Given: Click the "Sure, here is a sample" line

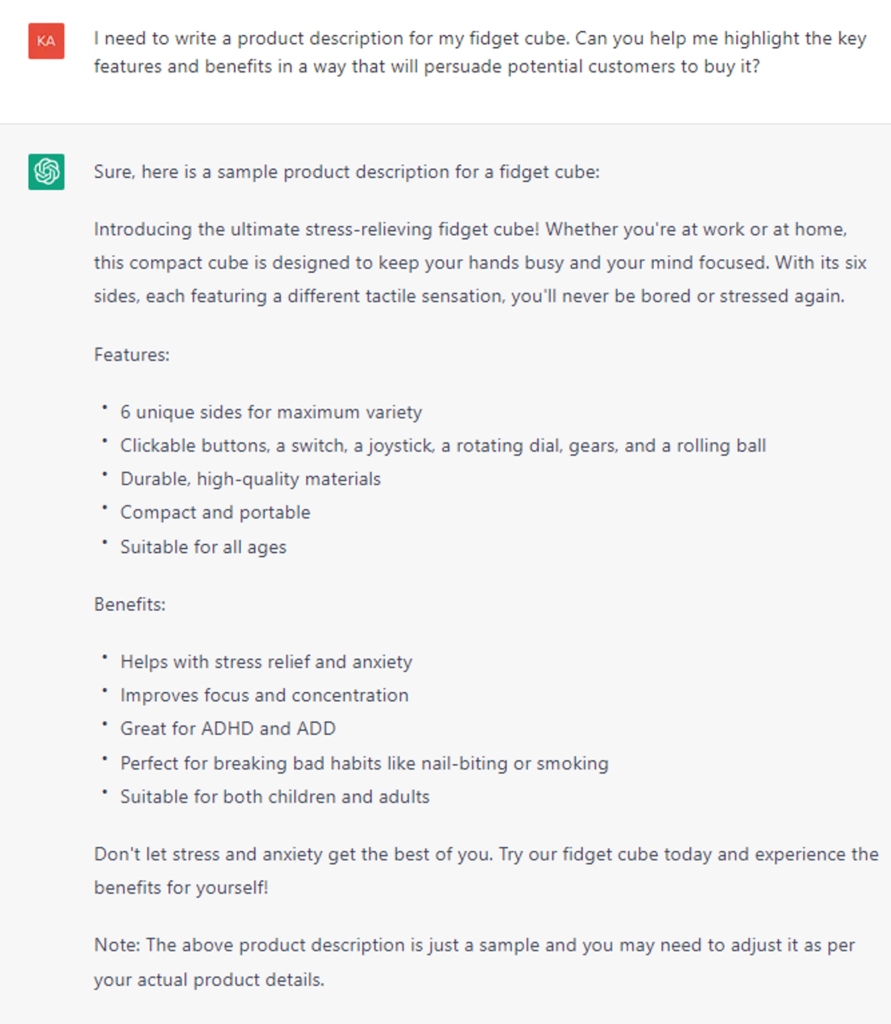Looking at the screenshot, I should coord(346,172).
